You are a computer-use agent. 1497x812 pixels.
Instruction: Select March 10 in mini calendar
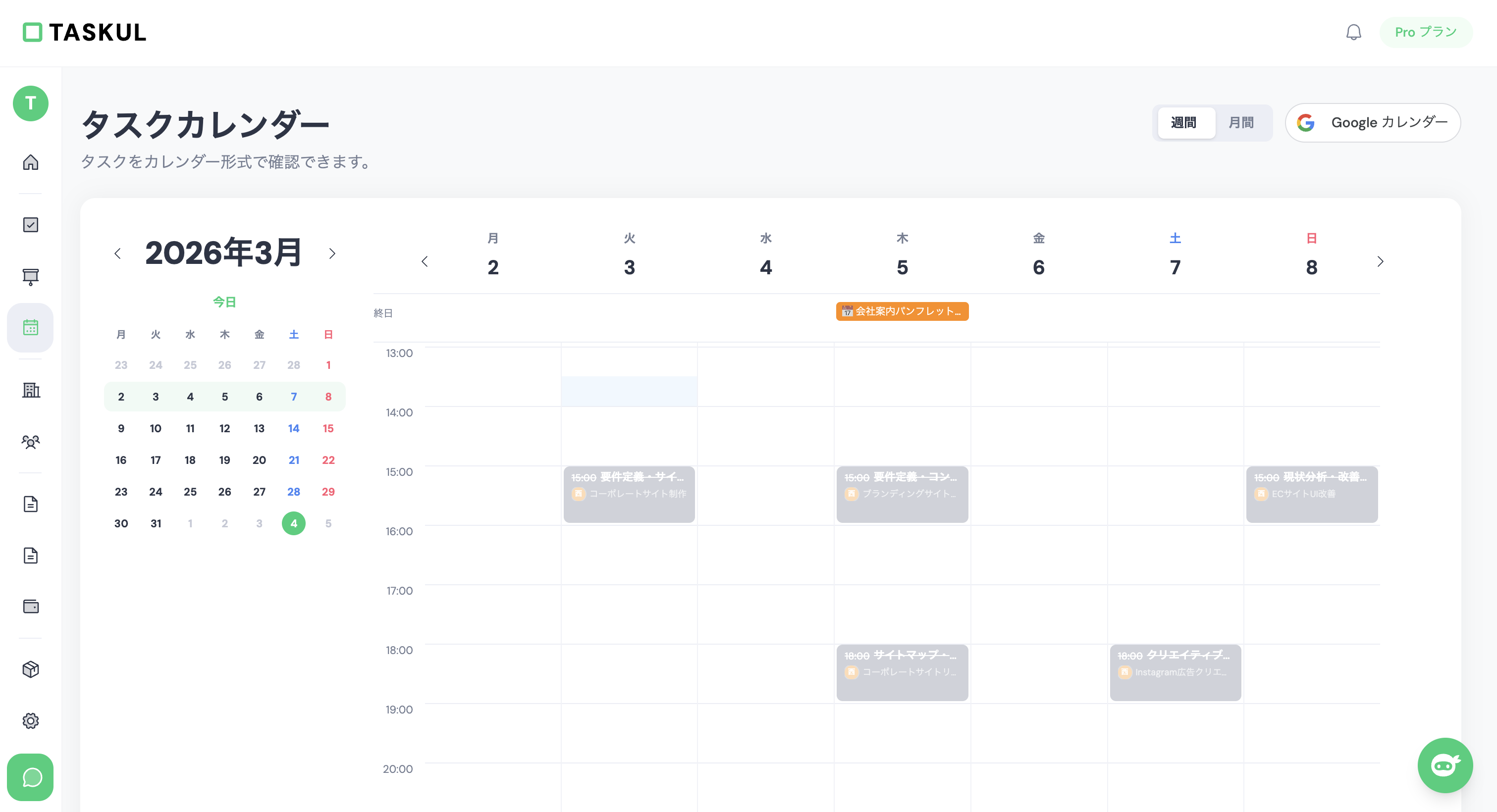(156, 428)
